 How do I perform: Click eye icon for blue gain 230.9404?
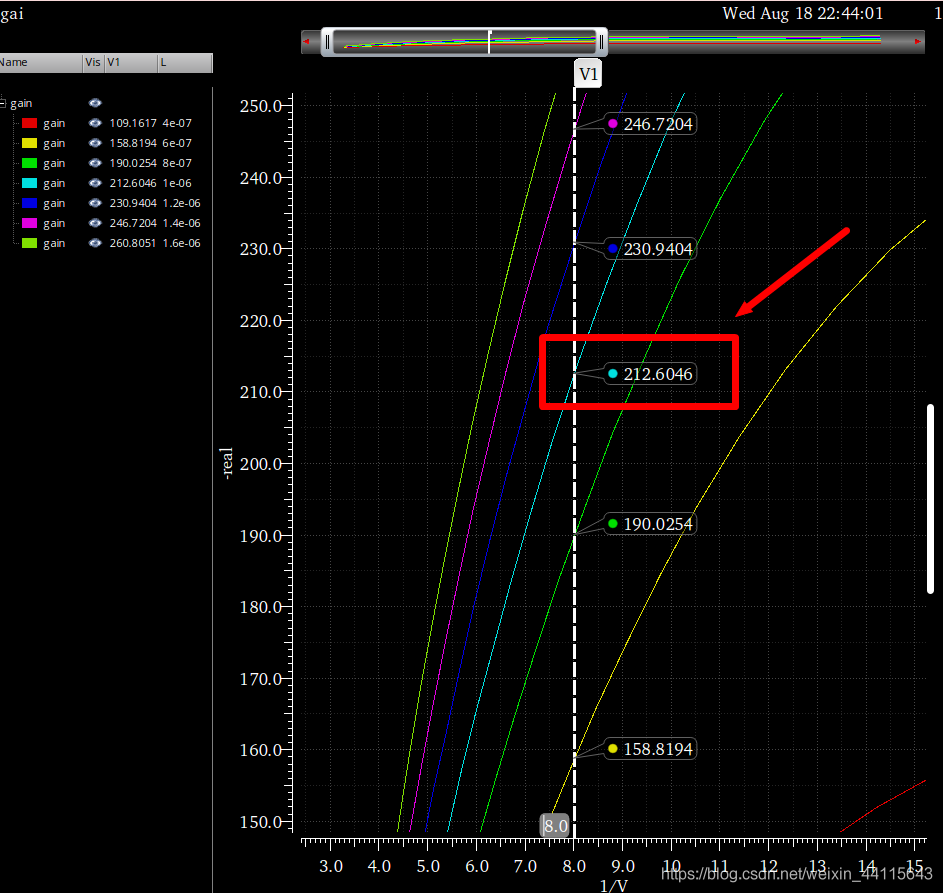[95, 203]
